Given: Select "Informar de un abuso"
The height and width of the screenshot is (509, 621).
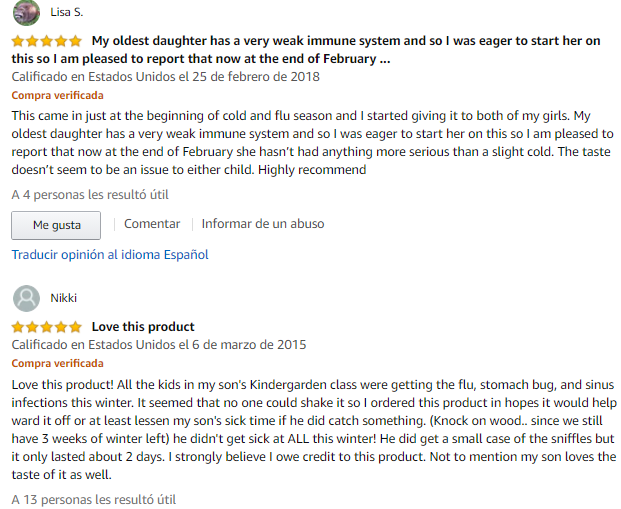Looking at the screenshot, I should coord(263,224).
